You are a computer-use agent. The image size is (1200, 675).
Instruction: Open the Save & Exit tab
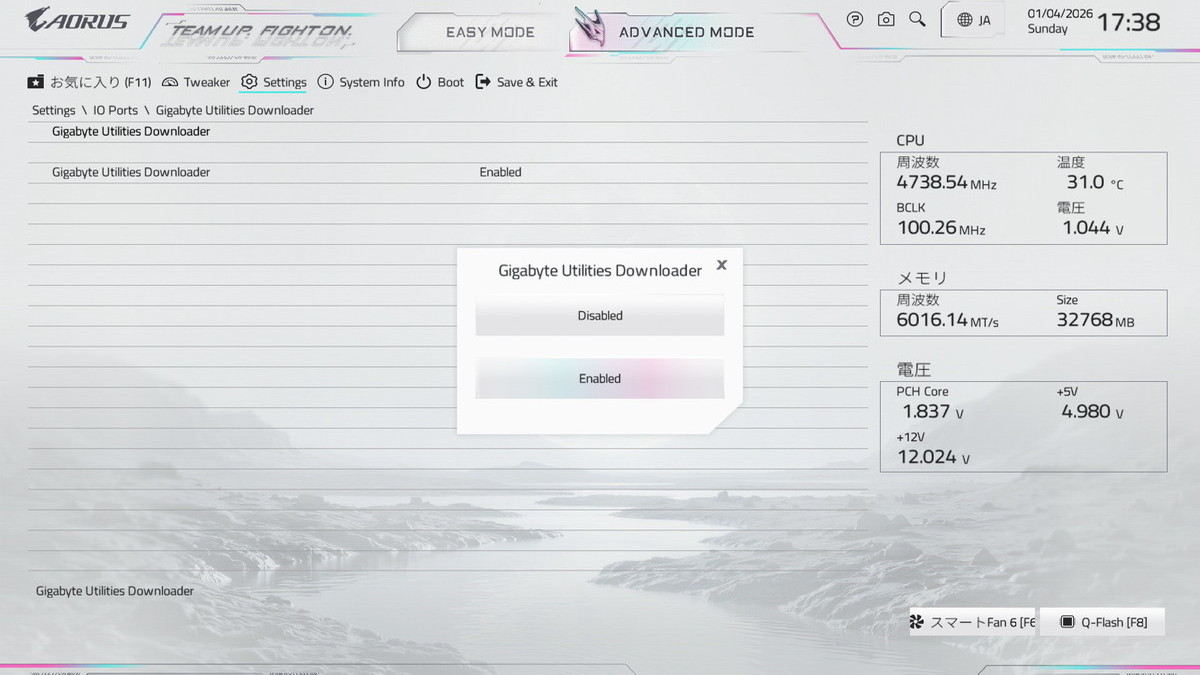[517, 82]
